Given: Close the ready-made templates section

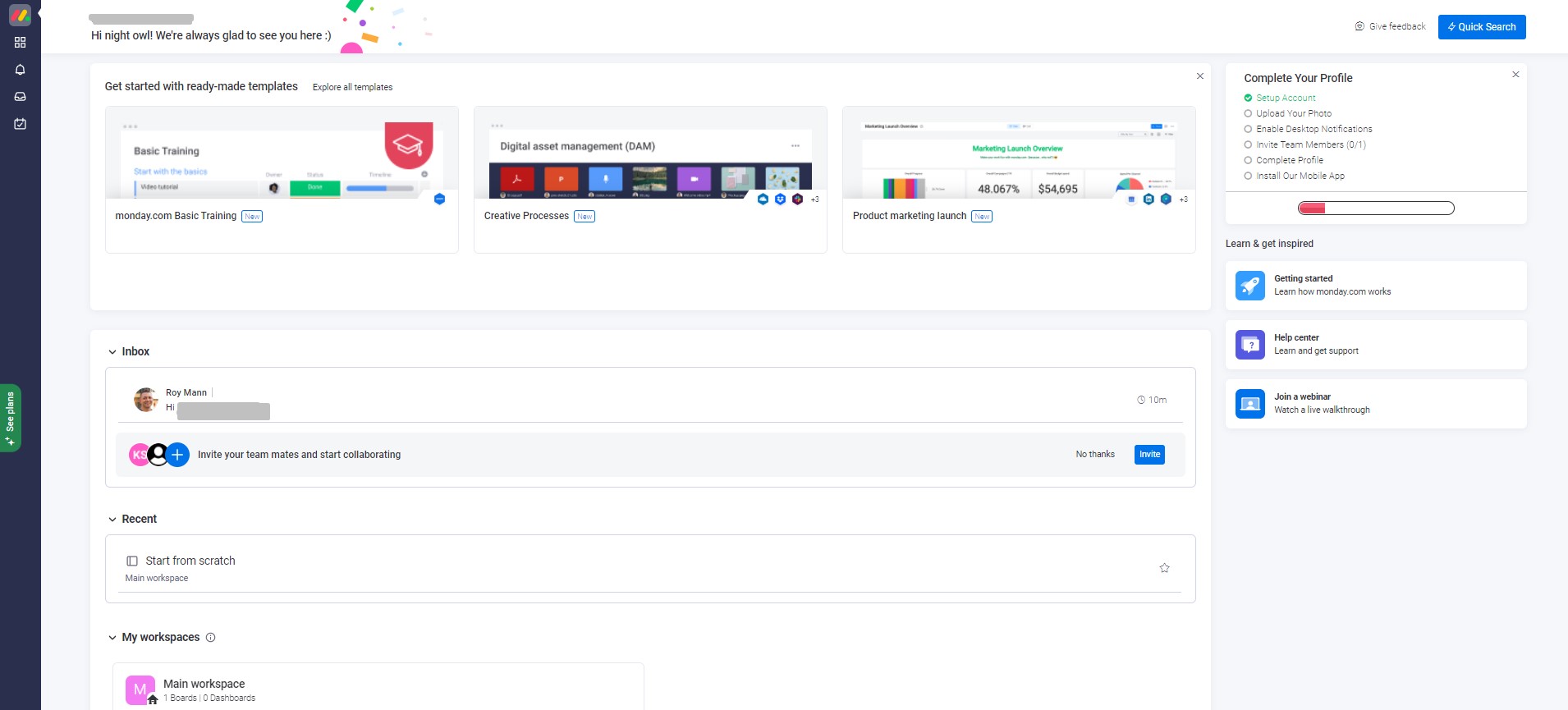Looking at the screenshot, I should click(x=1200, y=76).
